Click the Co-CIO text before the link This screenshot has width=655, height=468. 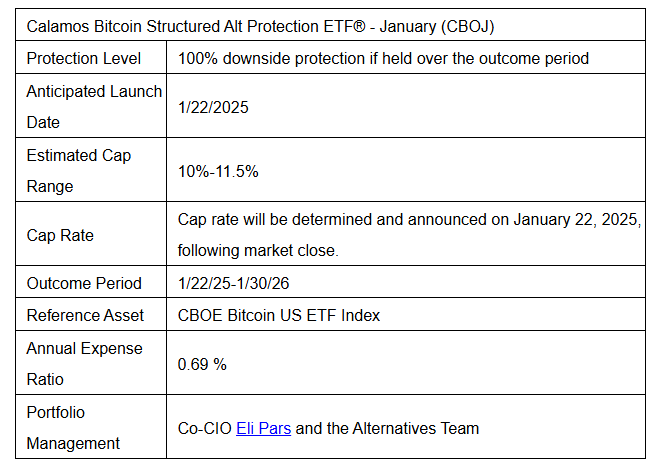205,428
